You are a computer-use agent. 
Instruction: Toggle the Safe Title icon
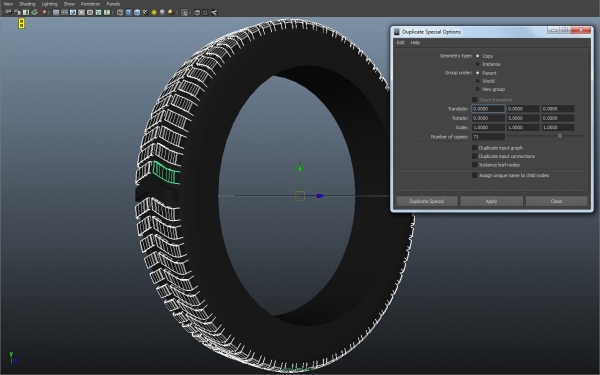pyautogui.click(x=107, y=12)
